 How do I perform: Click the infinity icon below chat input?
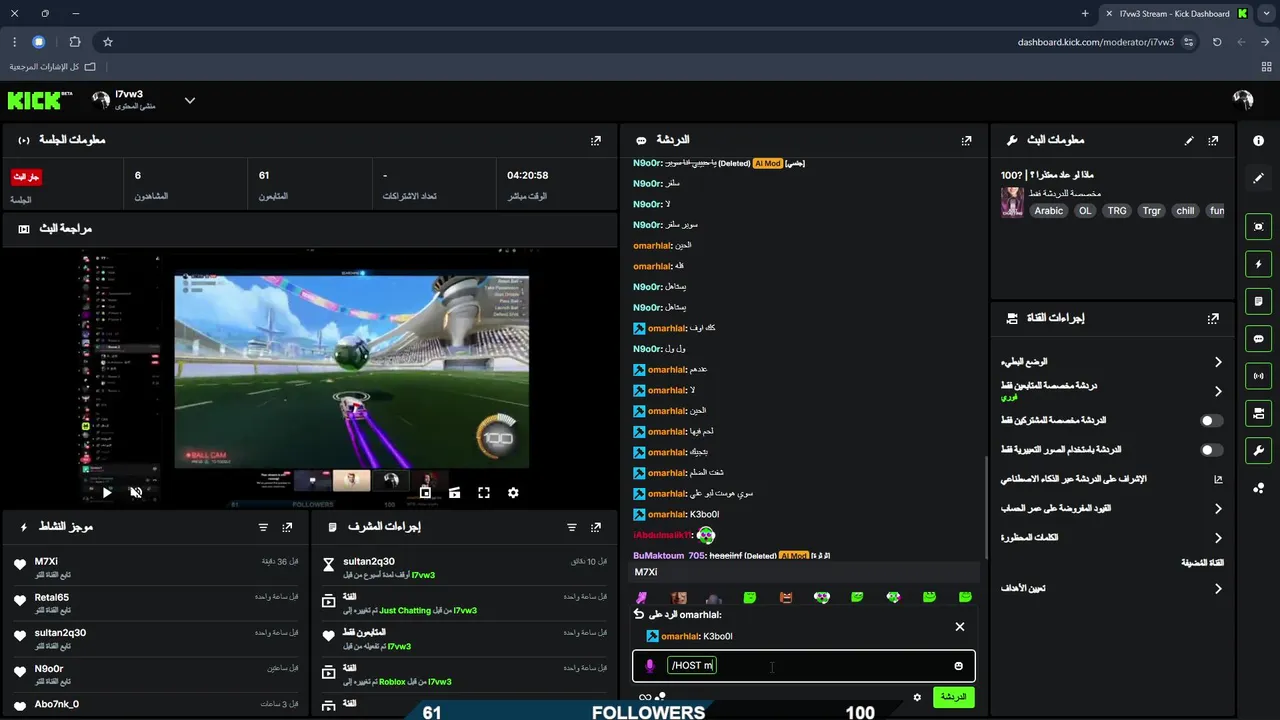click(645, 698)
